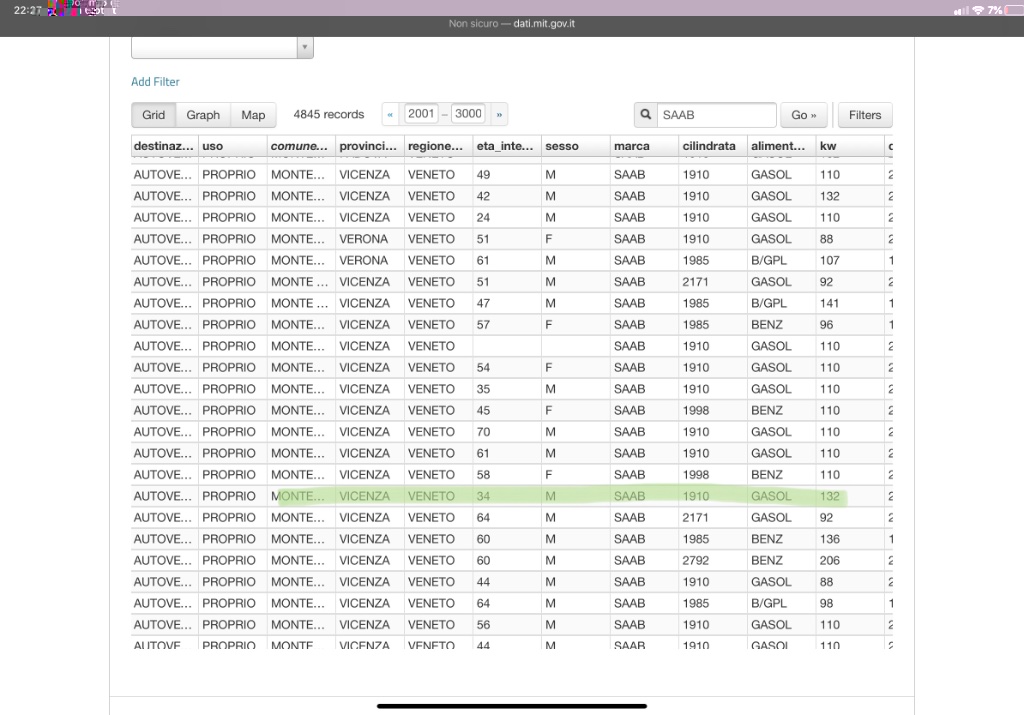Image resolution: width=1024 pixels, height=715 pixels.
Task: Switch to the Grid view tab
Action: coord(153,115)
